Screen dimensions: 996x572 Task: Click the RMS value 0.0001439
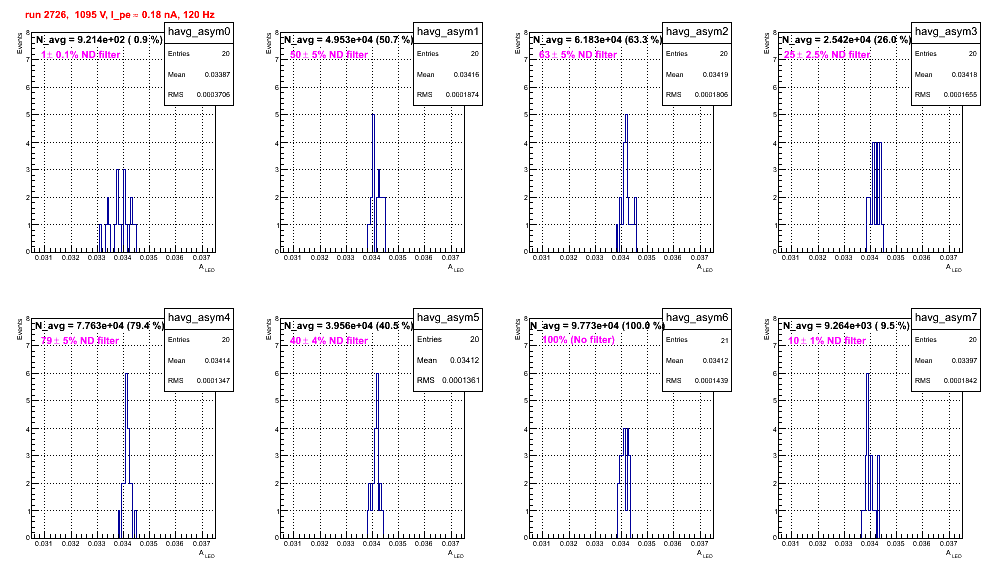tap(711, 381)
